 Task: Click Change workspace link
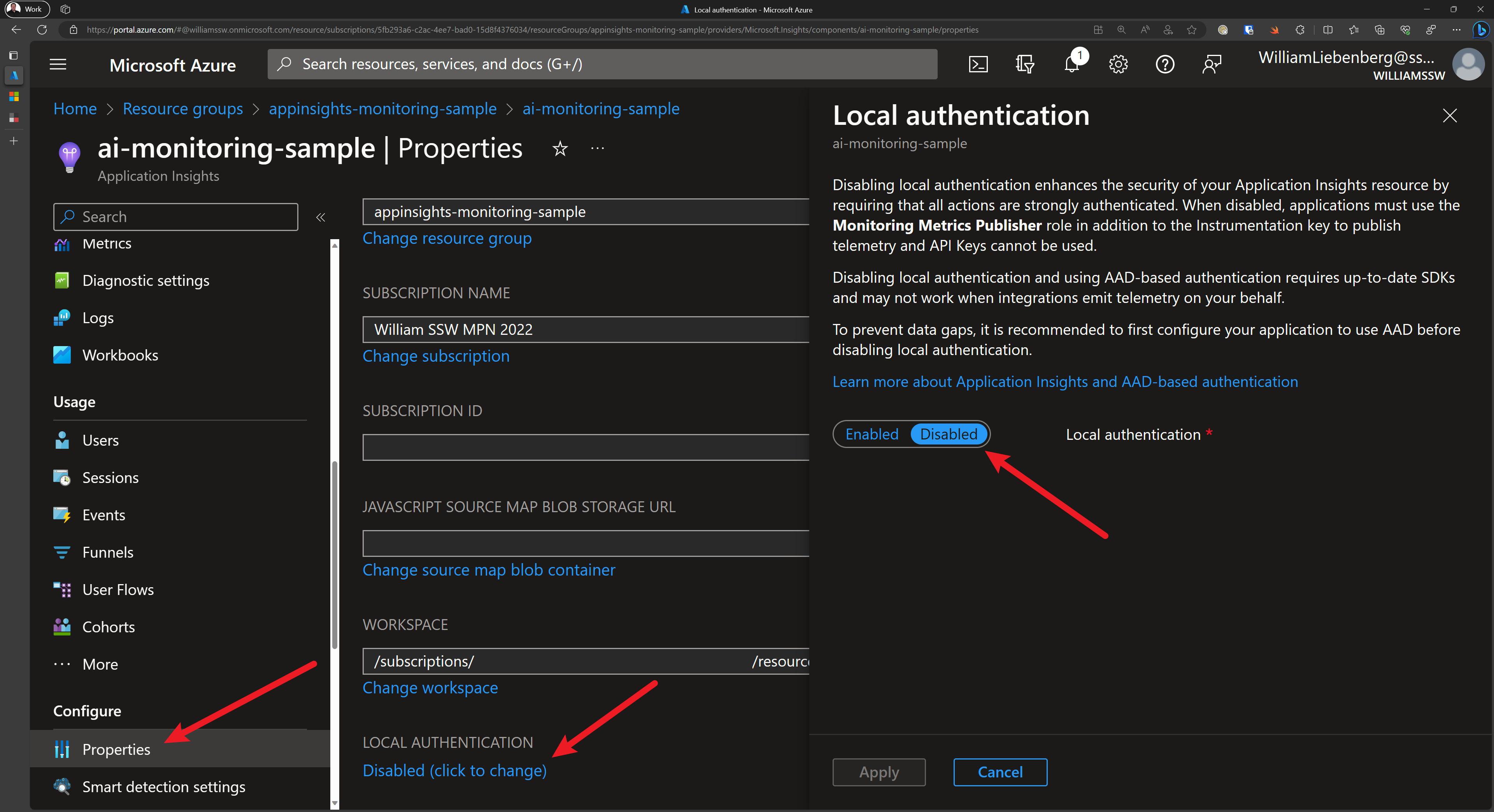click(x=430, y=688)
